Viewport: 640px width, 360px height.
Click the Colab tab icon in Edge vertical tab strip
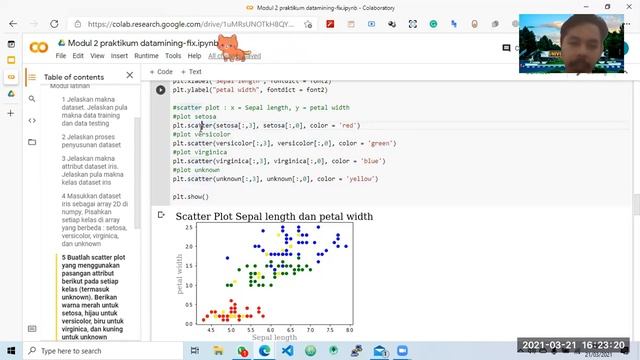coord(11,77)
